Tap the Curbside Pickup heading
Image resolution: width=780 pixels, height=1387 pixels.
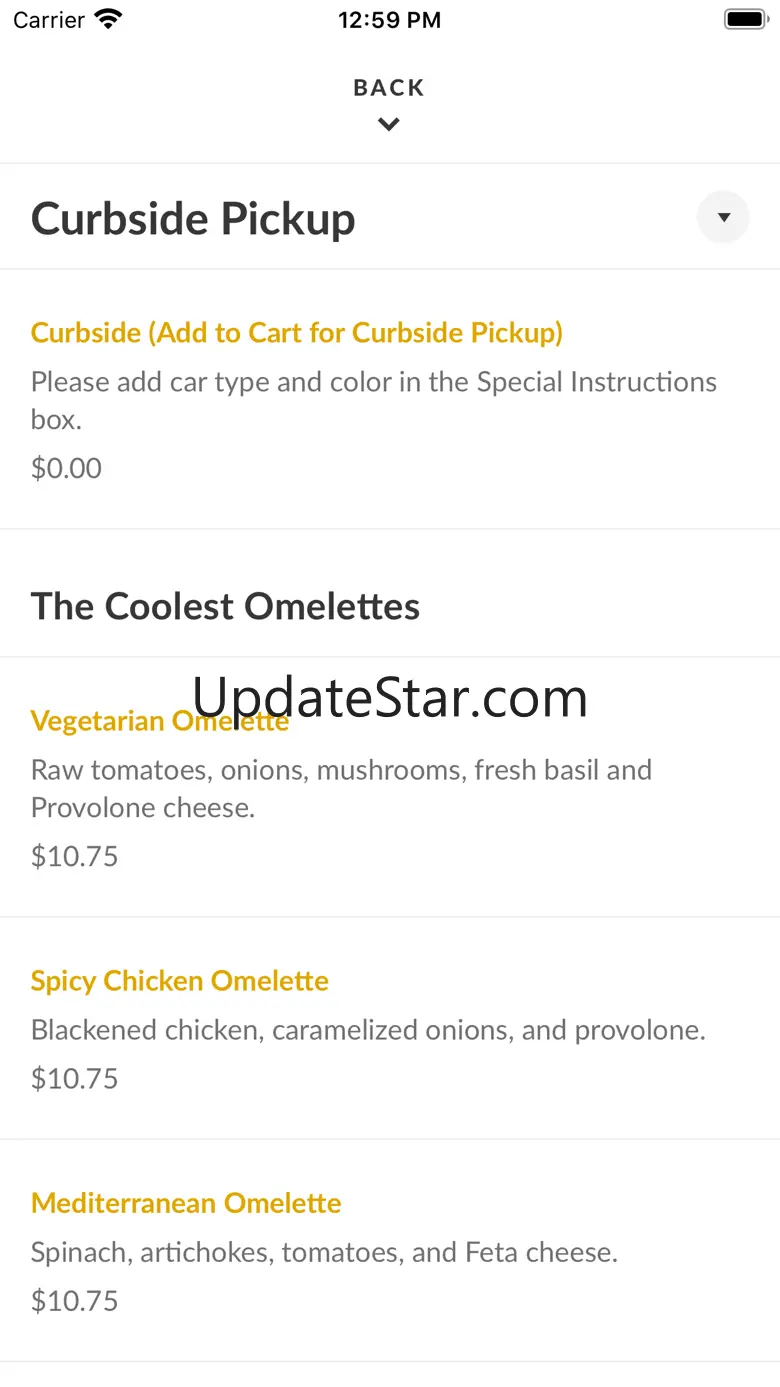193,219
